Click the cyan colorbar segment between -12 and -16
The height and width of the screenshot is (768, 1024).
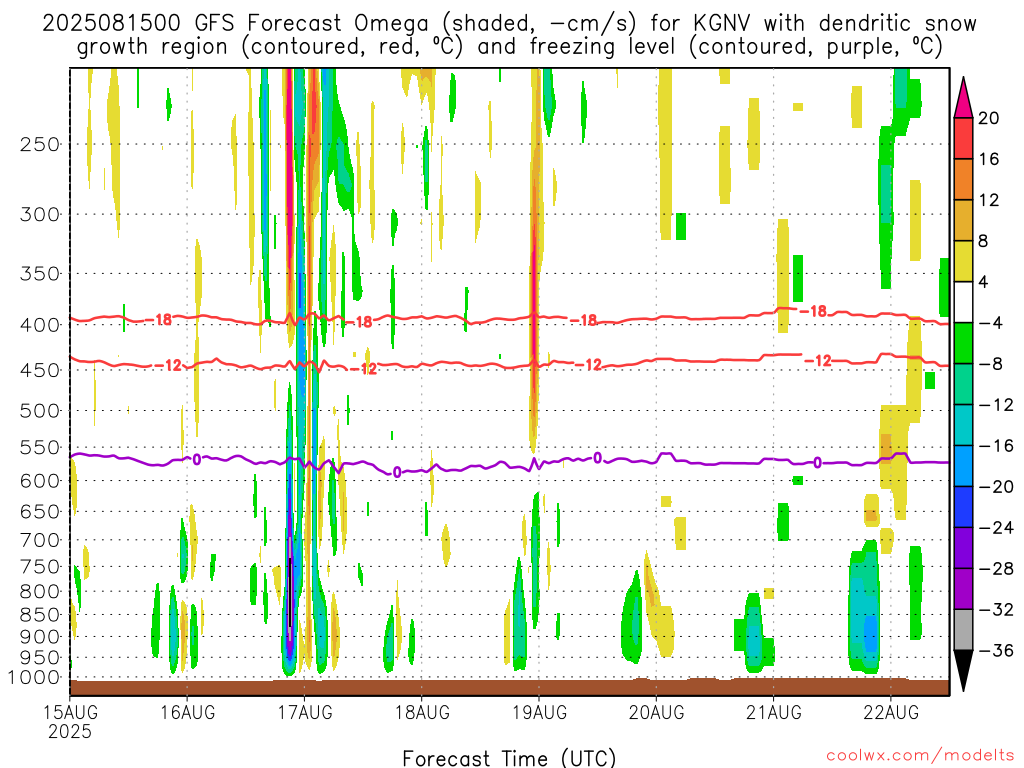(x=963, y=425)
